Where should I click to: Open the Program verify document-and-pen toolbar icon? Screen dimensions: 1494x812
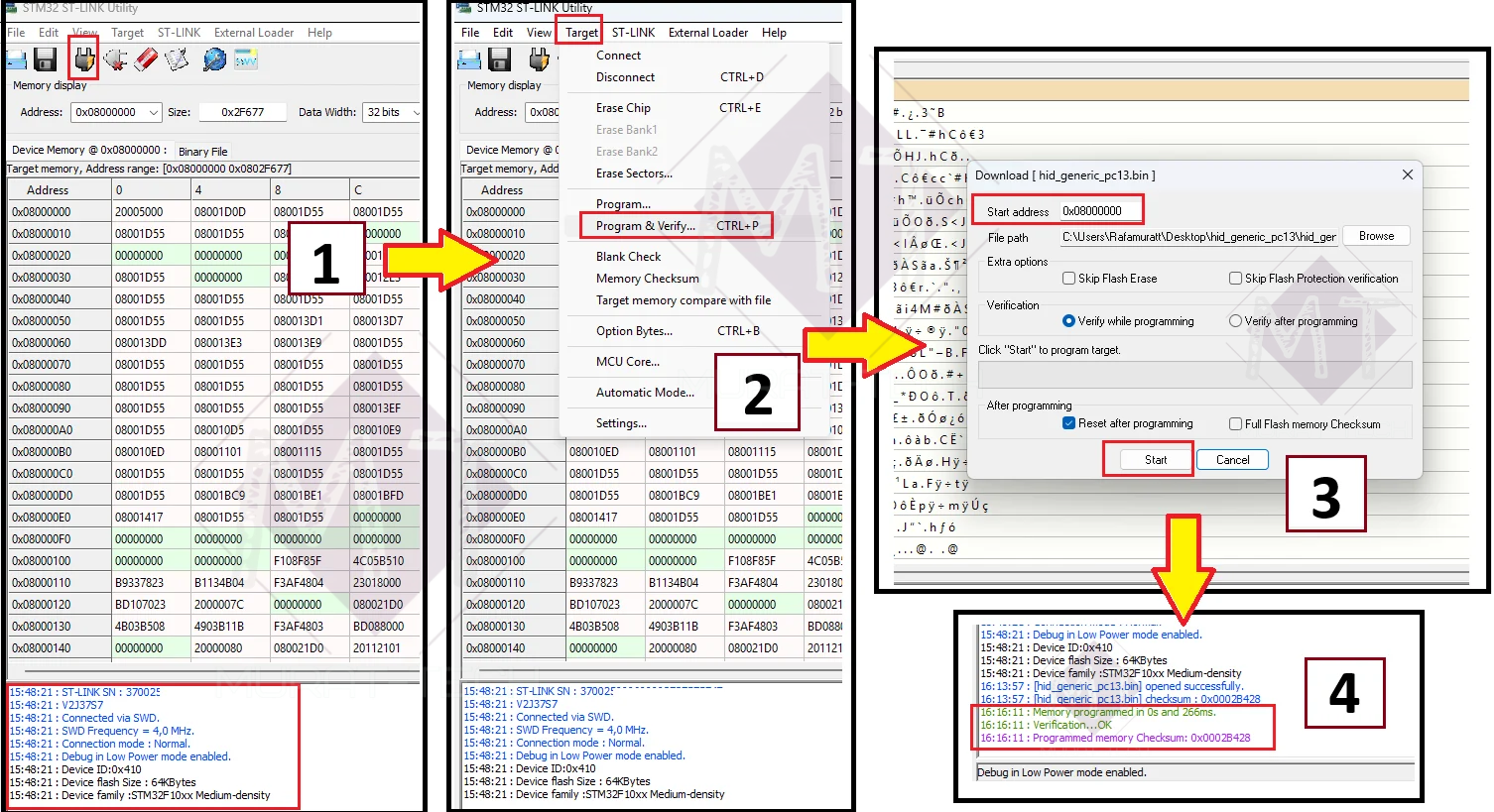(177, 60)
